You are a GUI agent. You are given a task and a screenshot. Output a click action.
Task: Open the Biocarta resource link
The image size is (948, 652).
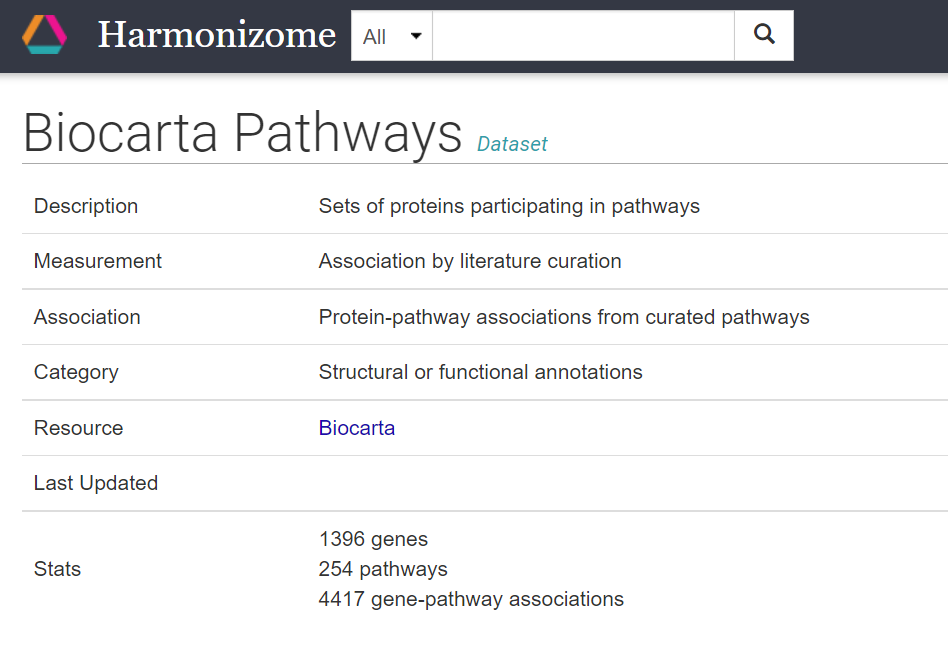[x=357, y=428]
